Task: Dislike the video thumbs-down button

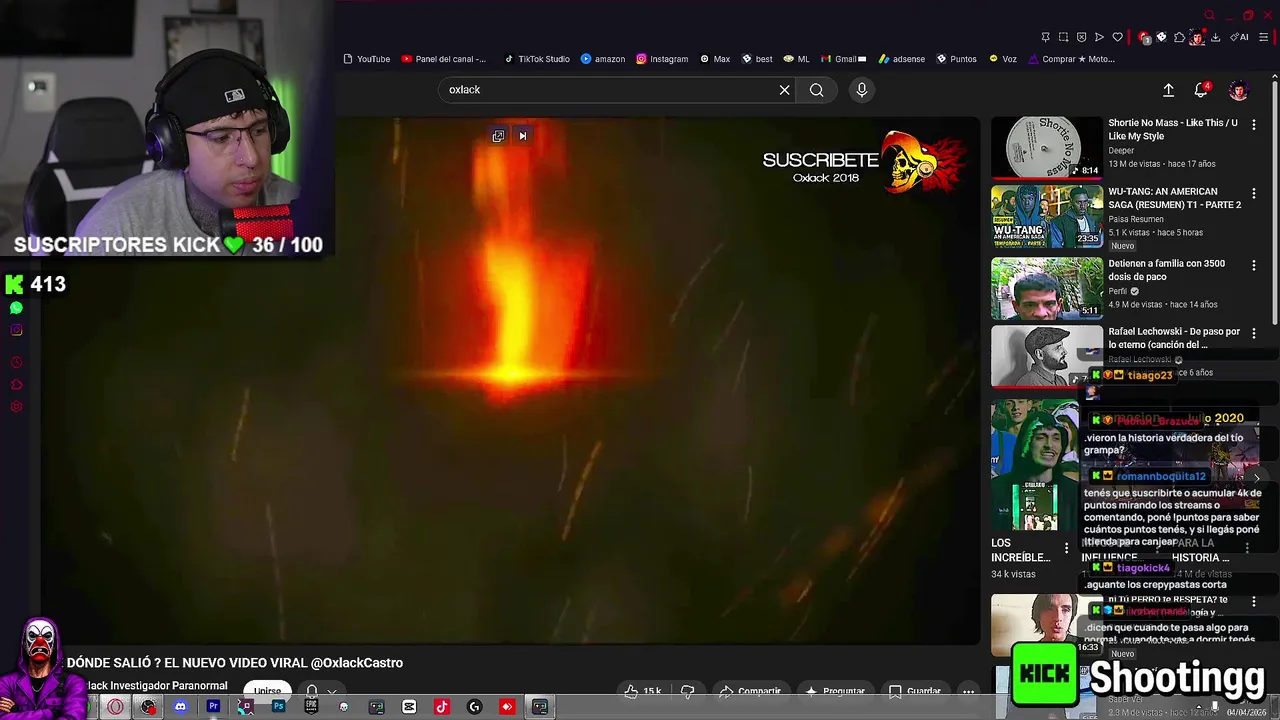Action: tap(688, 691)
